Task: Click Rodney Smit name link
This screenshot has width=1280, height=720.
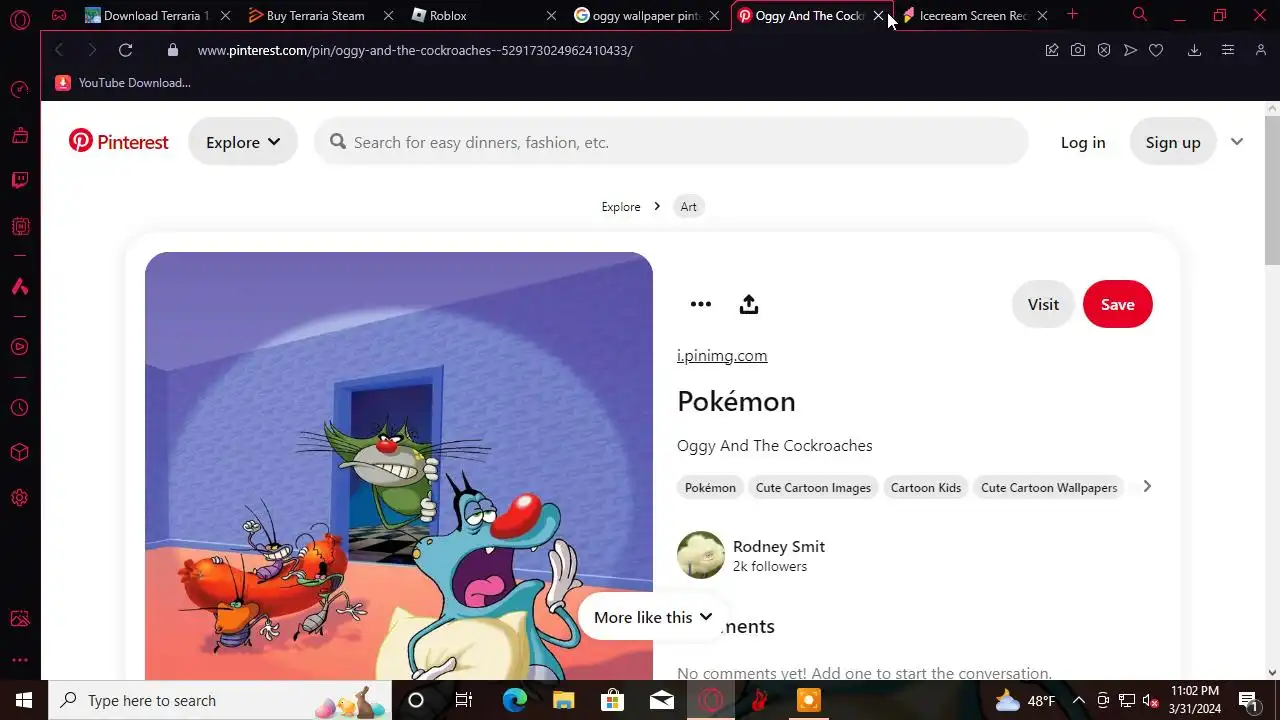Action: 779,546
